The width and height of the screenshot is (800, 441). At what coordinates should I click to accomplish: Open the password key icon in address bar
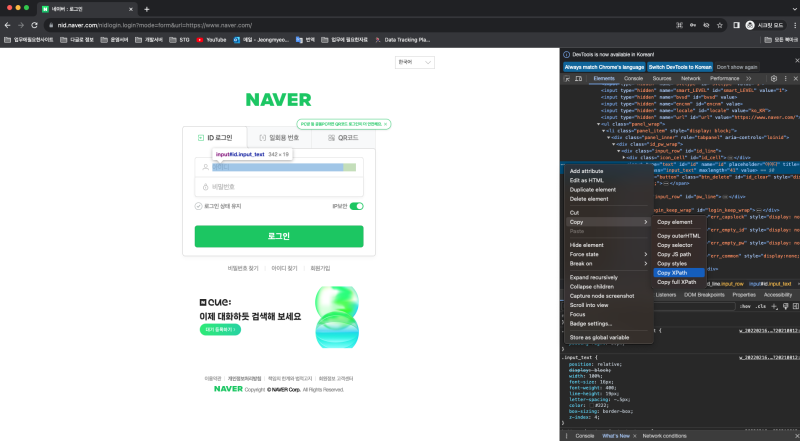click(x=693, y=25)
